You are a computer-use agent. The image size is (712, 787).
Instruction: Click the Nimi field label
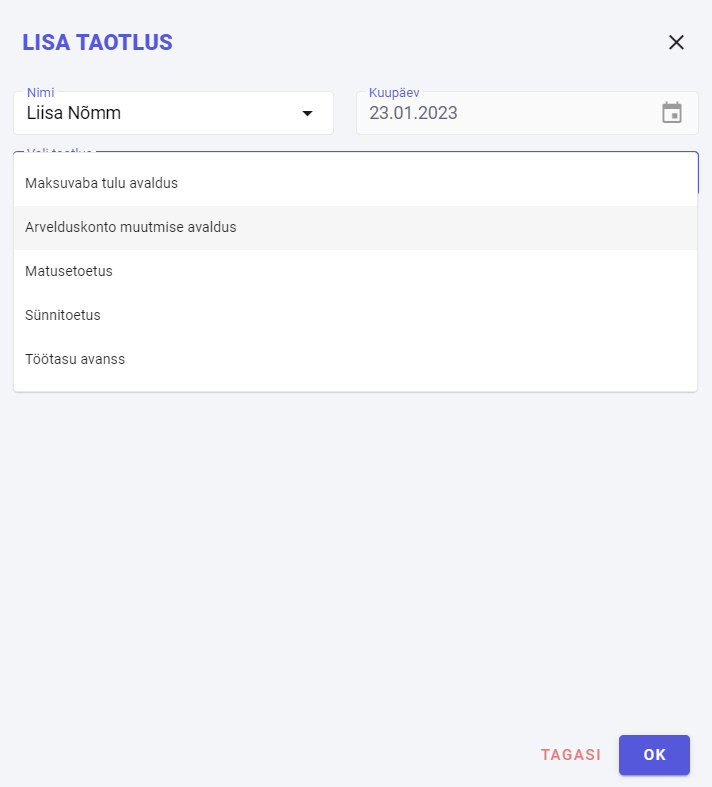click(x=41, y=92)
